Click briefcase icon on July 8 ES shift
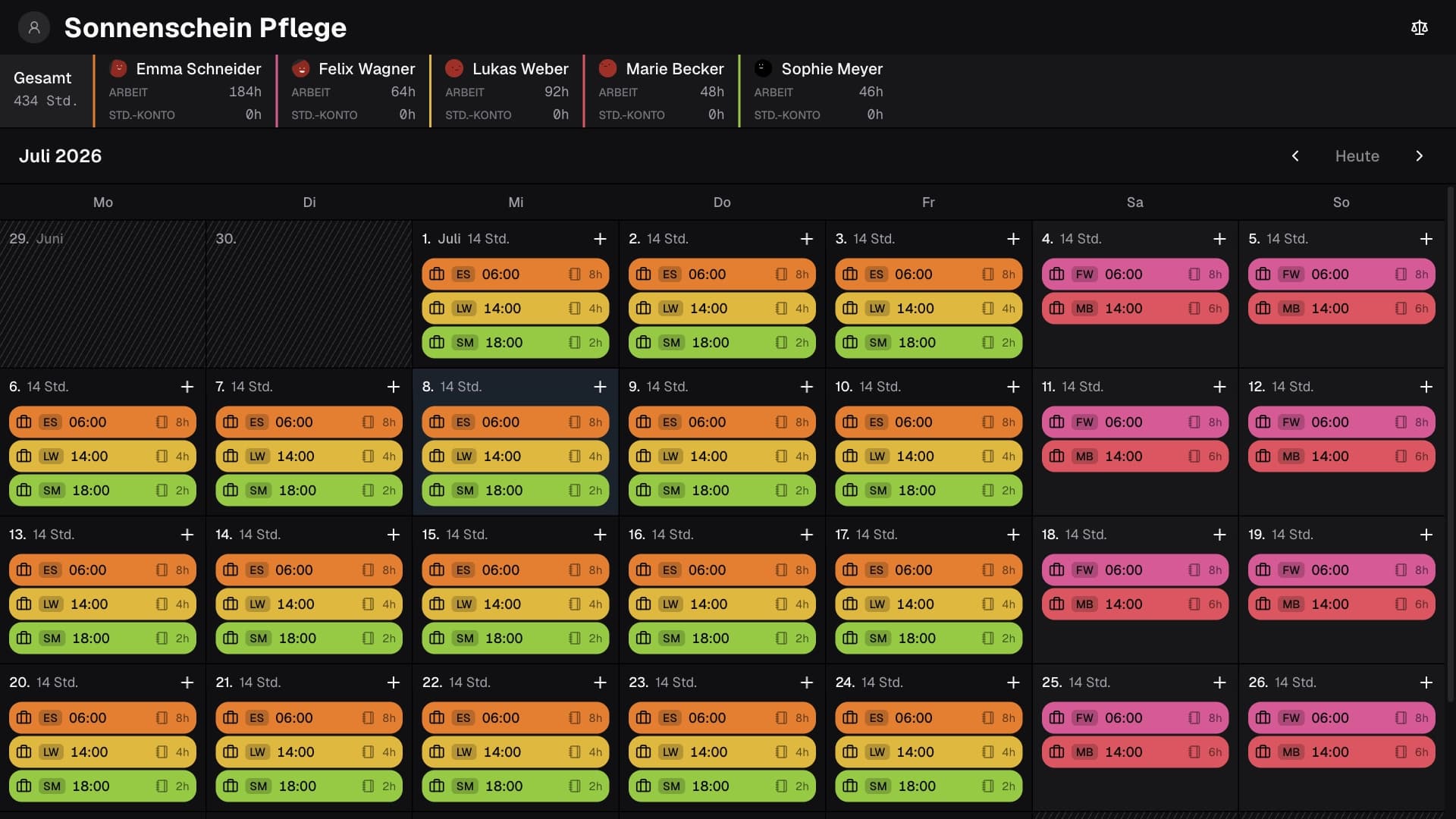1456x819 pixels. point(437,422)
